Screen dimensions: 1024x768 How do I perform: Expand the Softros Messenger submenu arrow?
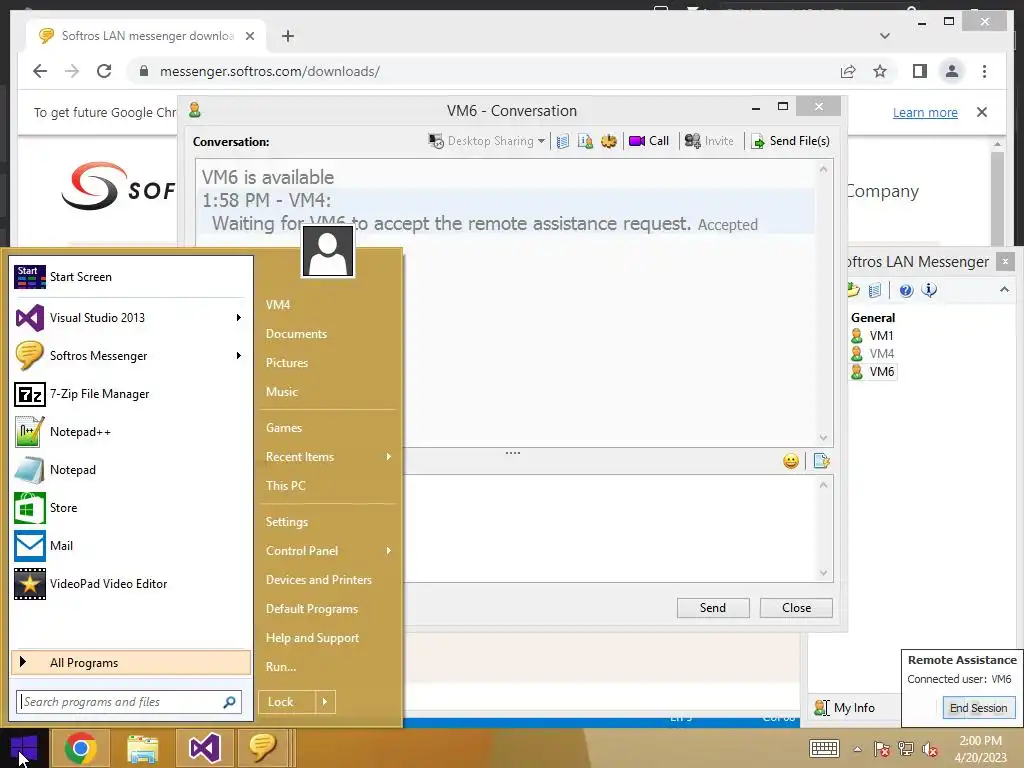238,356
